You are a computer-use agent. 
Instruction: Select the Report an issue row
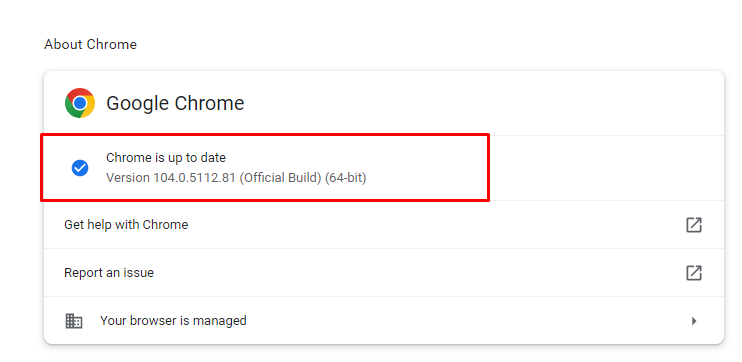384,273
